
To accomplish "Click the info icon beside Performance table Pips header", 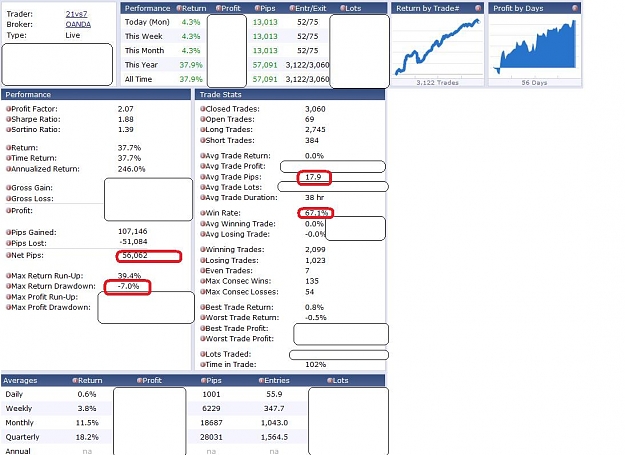I will (x=257, y=8).
